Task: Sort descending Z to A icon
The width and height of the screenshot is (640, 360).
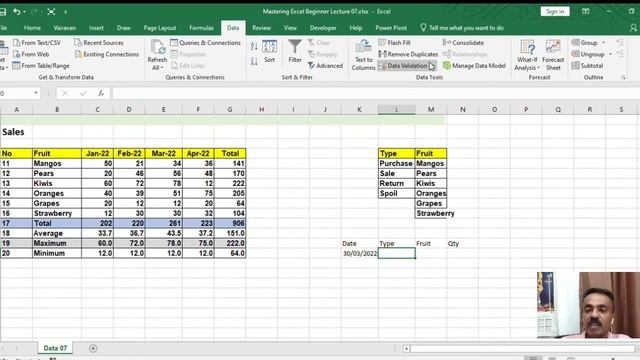Action: (x=254, y=61)
